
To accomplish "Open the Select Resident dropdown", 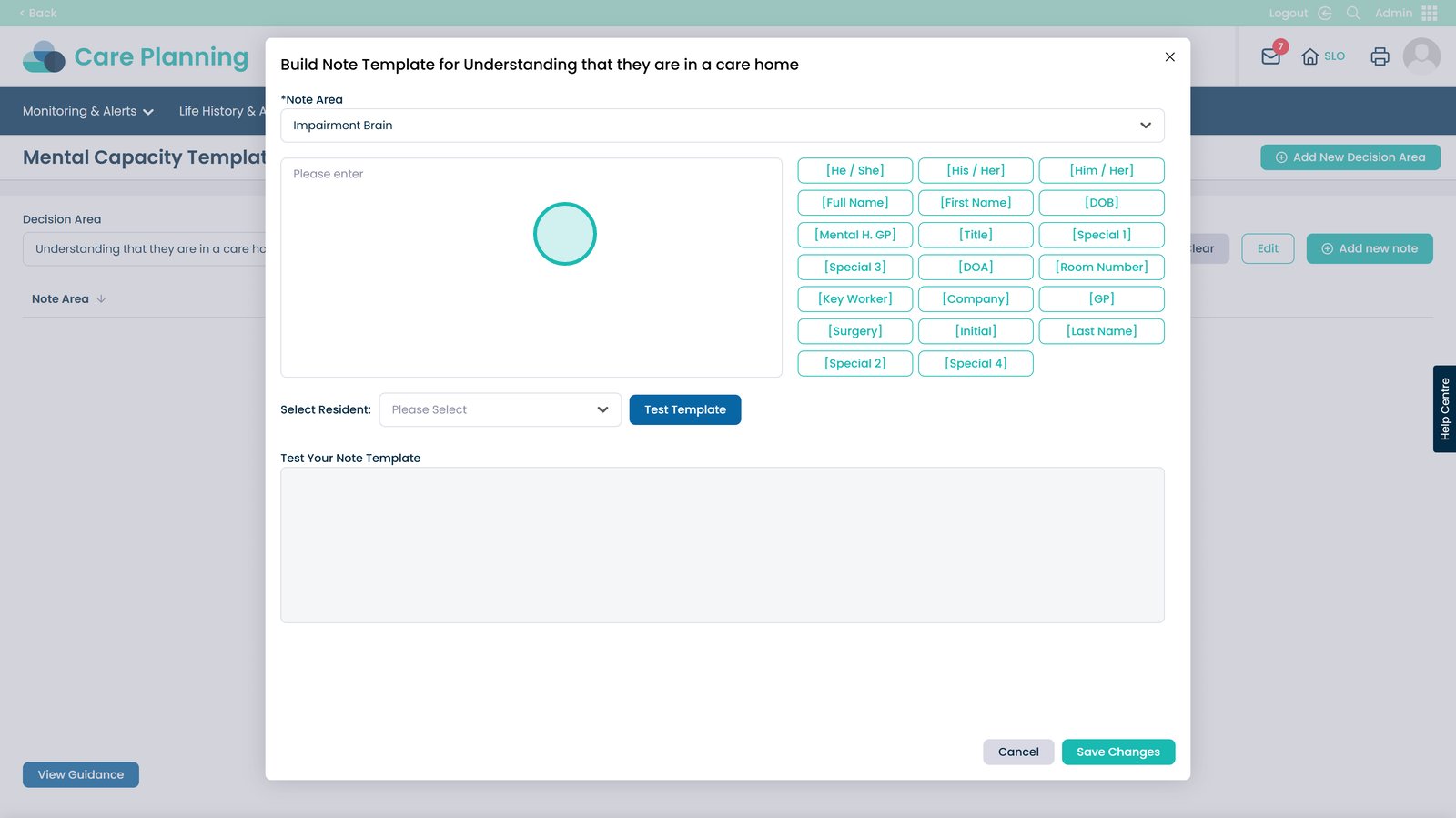I will pos(500,409).
